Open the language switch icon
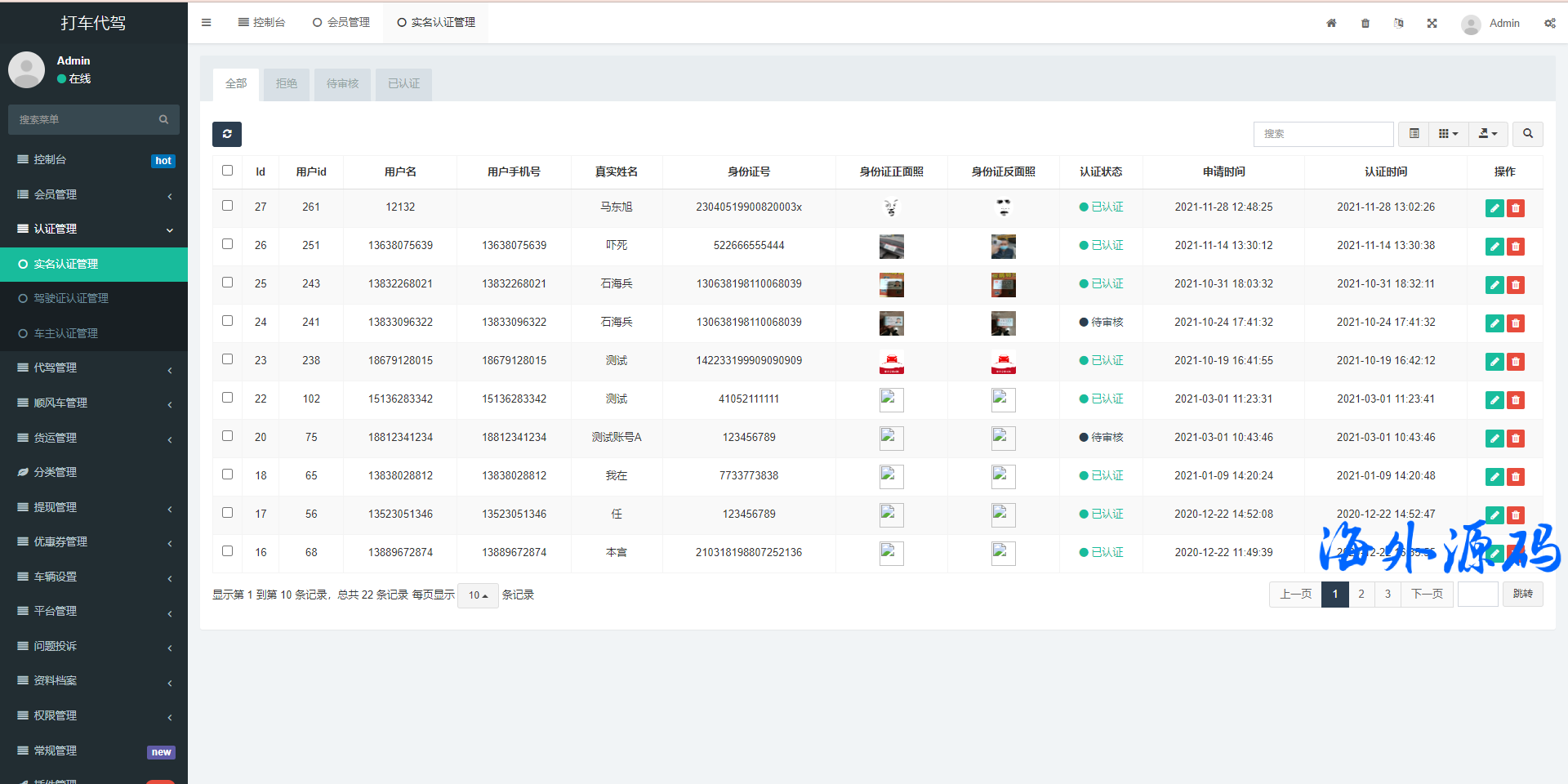The width and height of the screenshot is (1568, 784). pyautogui.click(x=1398, y=23)
